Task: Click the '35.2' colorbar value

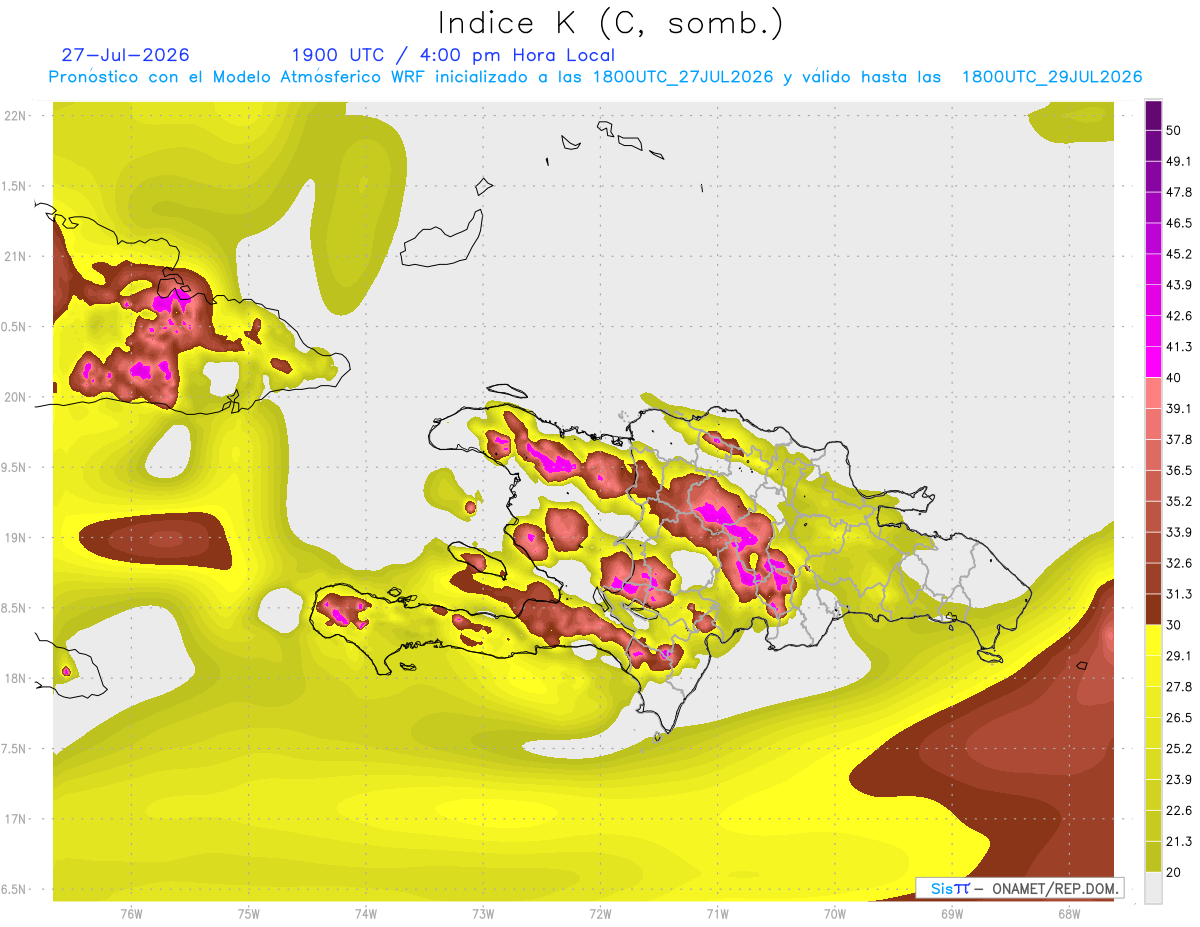Action: pyautogui.click(x=1179, y=501)
